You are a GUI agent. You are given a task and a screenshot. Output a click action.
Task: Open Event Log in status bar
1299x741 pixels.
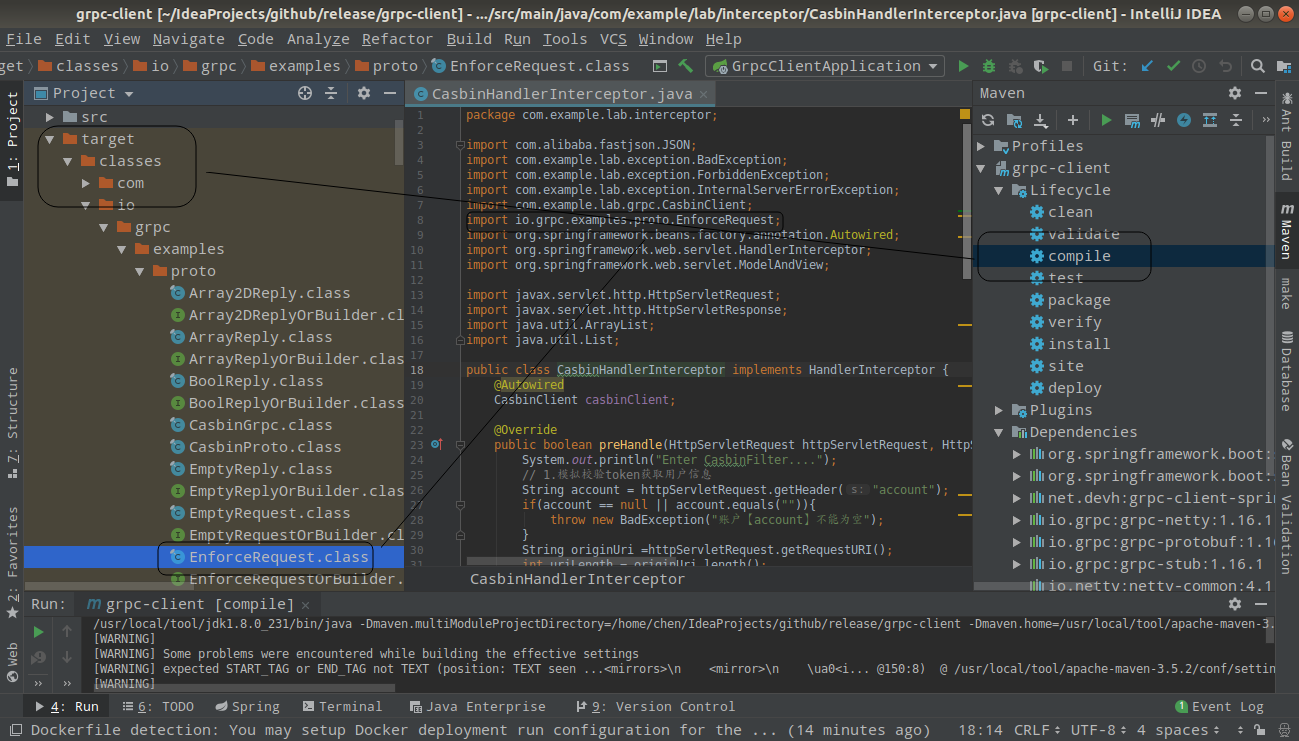coord(1219,706)
